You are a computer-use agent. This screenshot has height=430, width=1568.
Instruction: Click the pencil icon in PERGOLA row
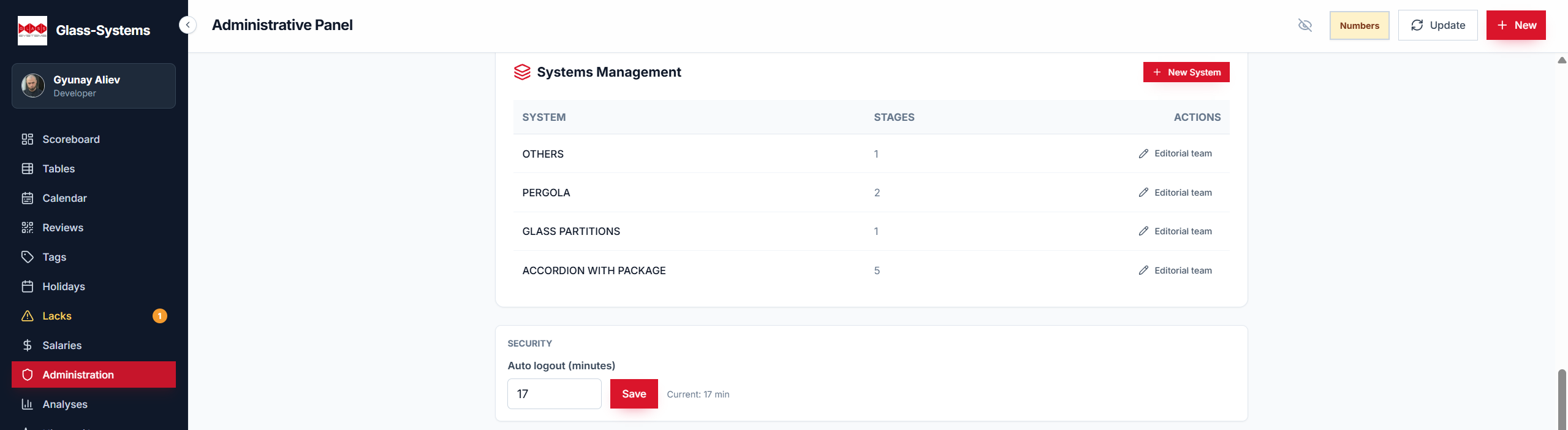click(x=1143, y=193)
